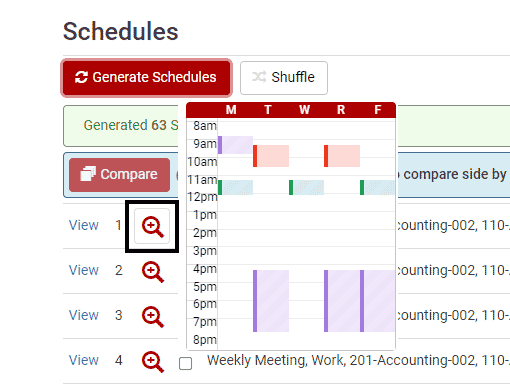The width and height of the screenshot is (510, 384).
Task: Select Friday evening purple block in preview
Action: pyautogui.click(x=378, y=301)
